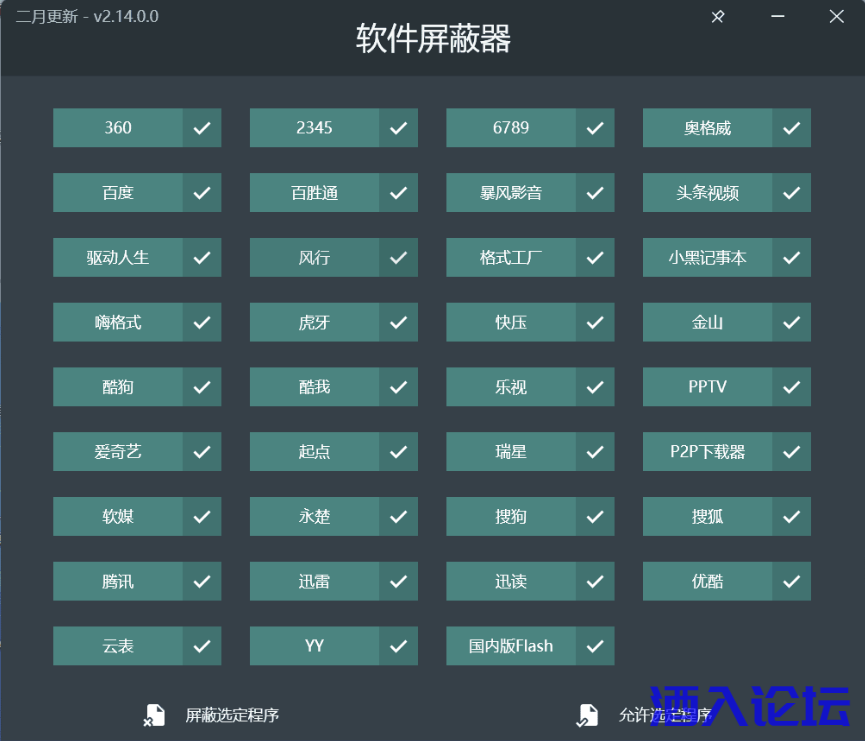The image size is (865, 741).
Task: Toggle the 腾讯 entry label
Action: (x=118, y=581)
